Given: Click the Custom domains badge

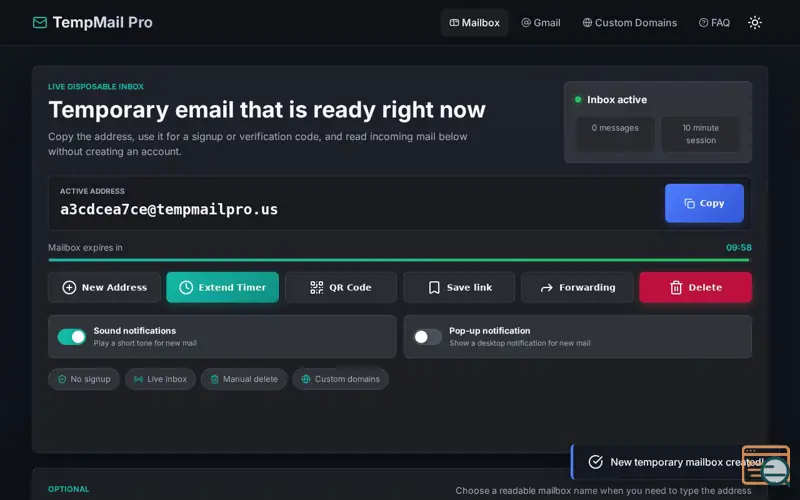Looking at the screenshot, I should click(340, 379).
